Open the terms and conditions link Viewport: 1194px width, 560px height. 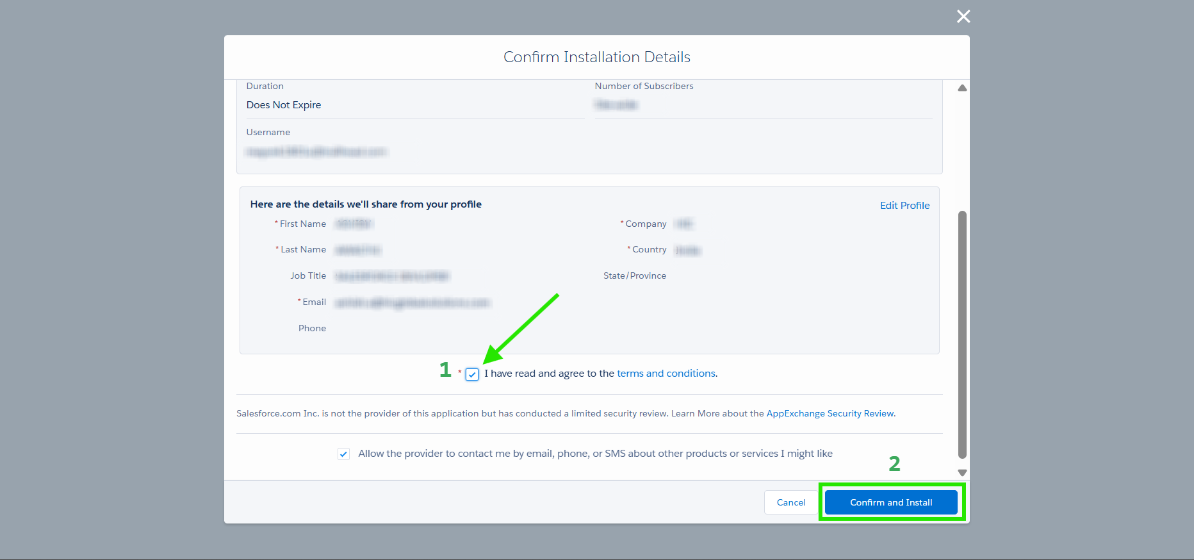666,373
